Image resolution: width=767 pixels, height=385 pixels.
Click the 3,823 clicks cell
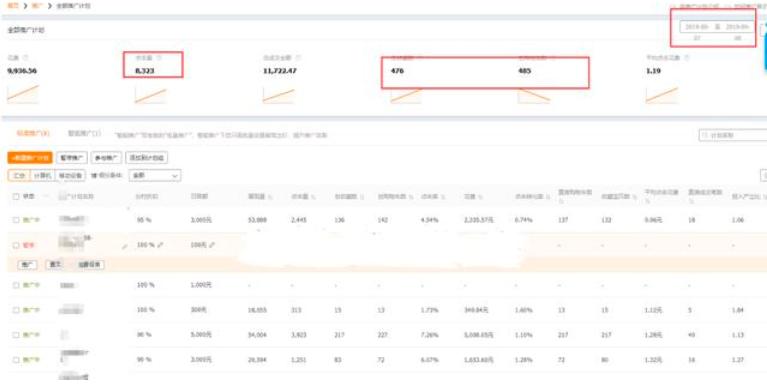299,335
